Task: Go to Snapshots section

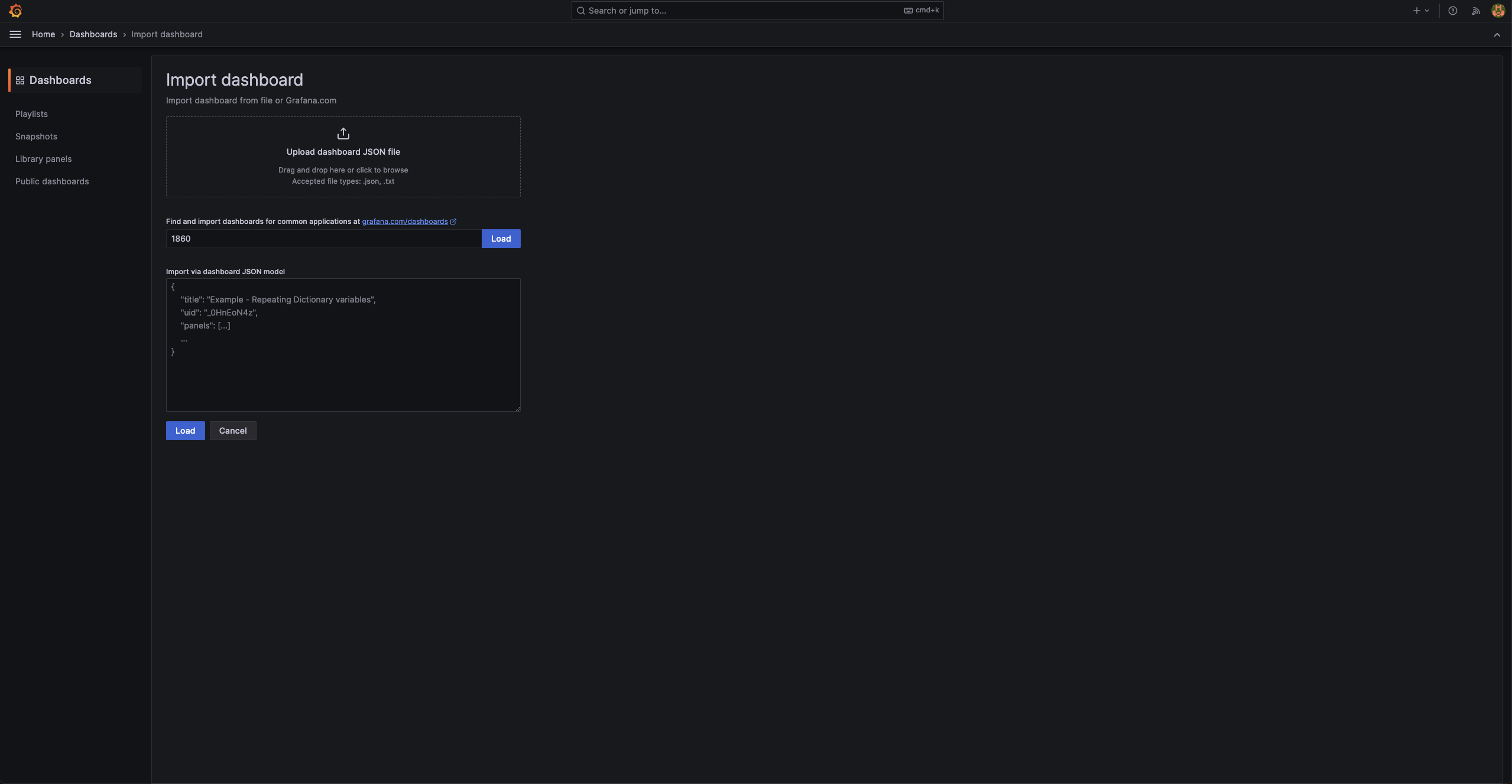Action: tap(36, 136)
